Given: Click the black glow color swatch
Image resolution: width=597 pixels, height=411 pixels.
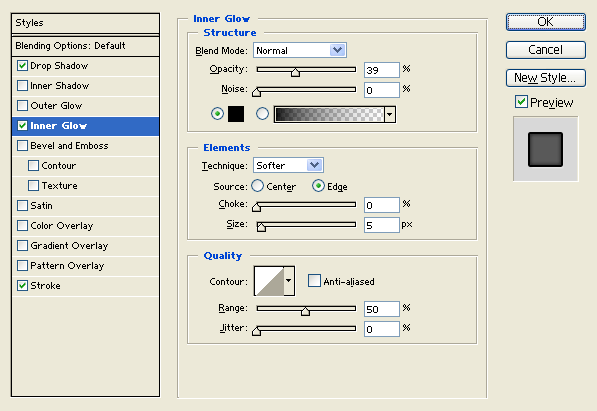Looking at the screenshot, I should pos(236,114).
